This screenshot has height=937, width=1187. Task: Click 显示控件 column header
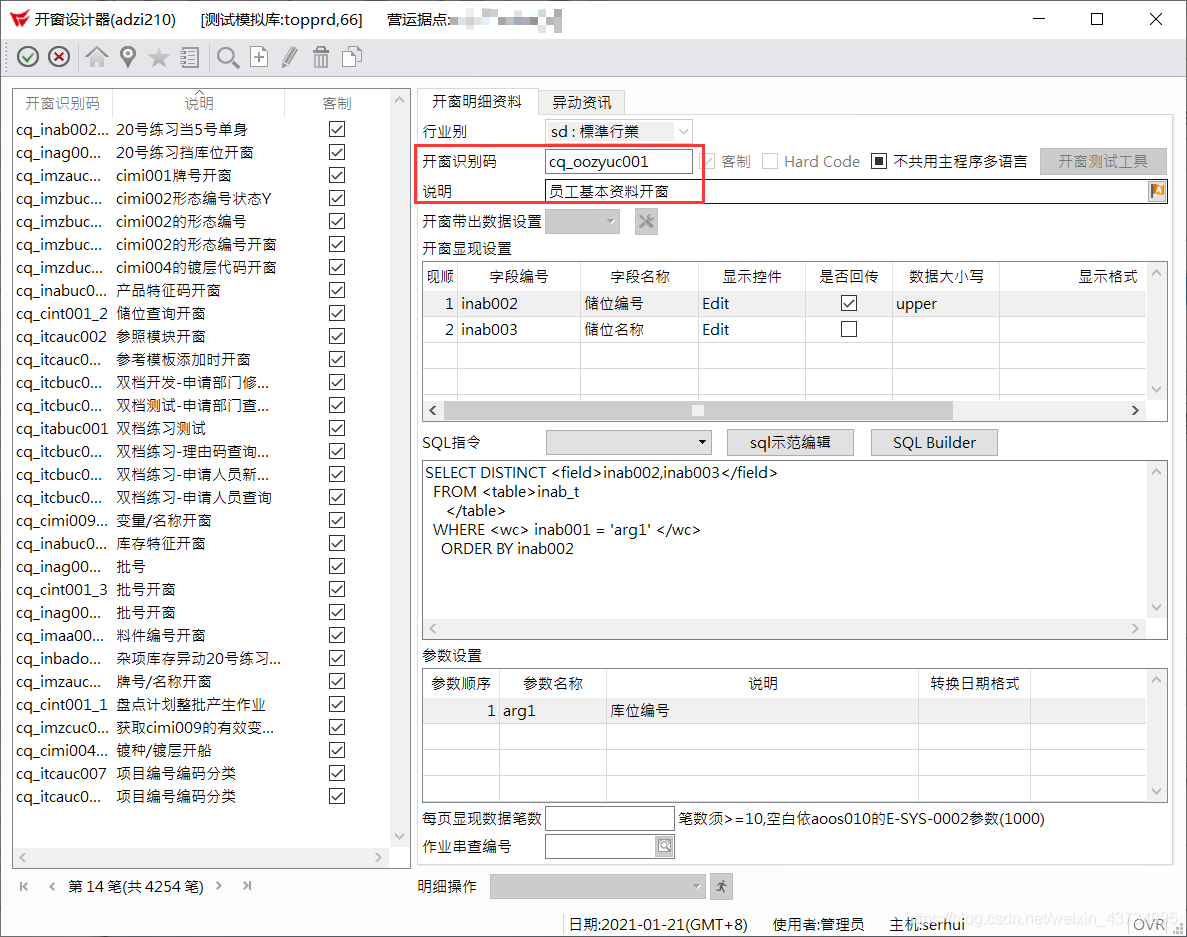tap(752, 277)
